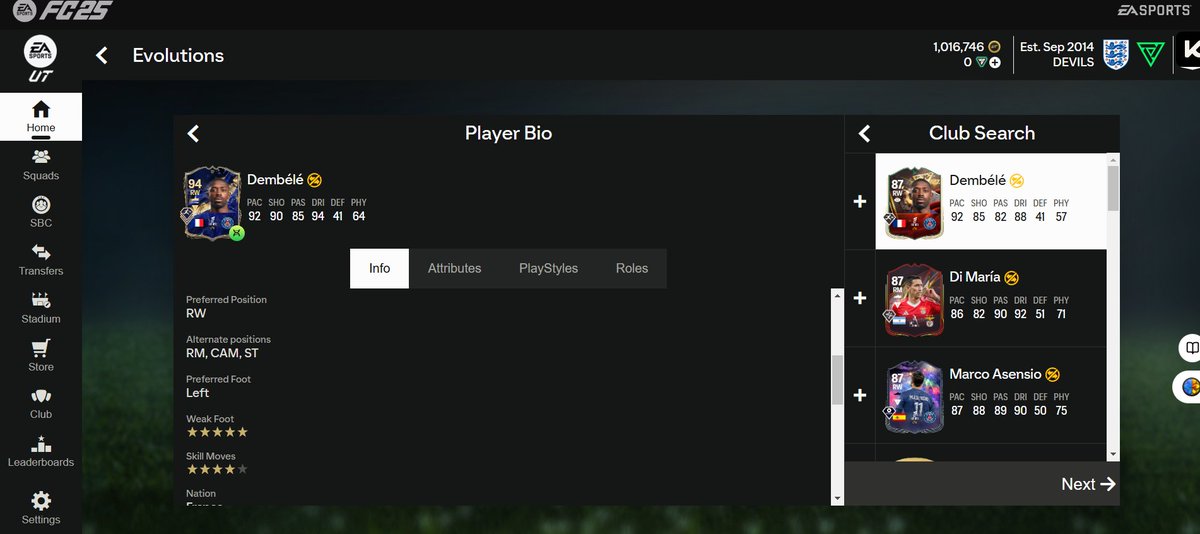
Task: Select the 94-rated Dembélé card image
Action: point(210,203)
